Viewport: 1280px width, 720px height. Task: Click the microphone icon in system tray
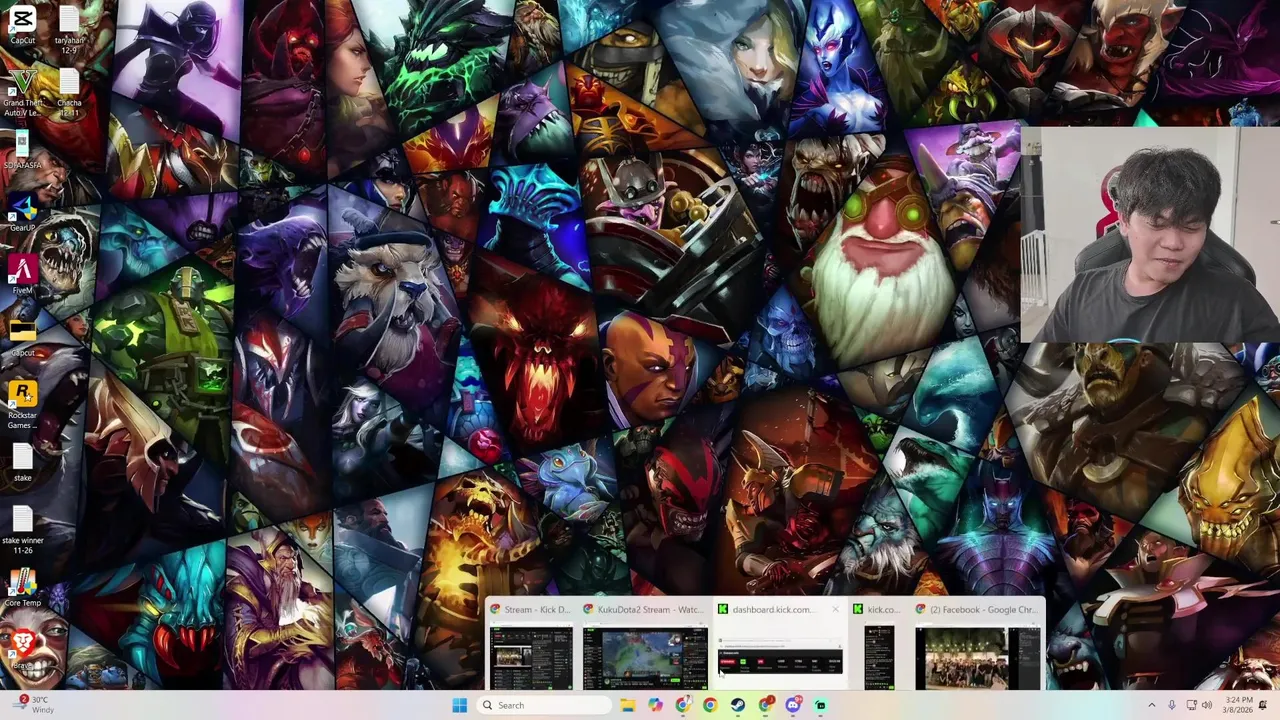point(1171,705)
